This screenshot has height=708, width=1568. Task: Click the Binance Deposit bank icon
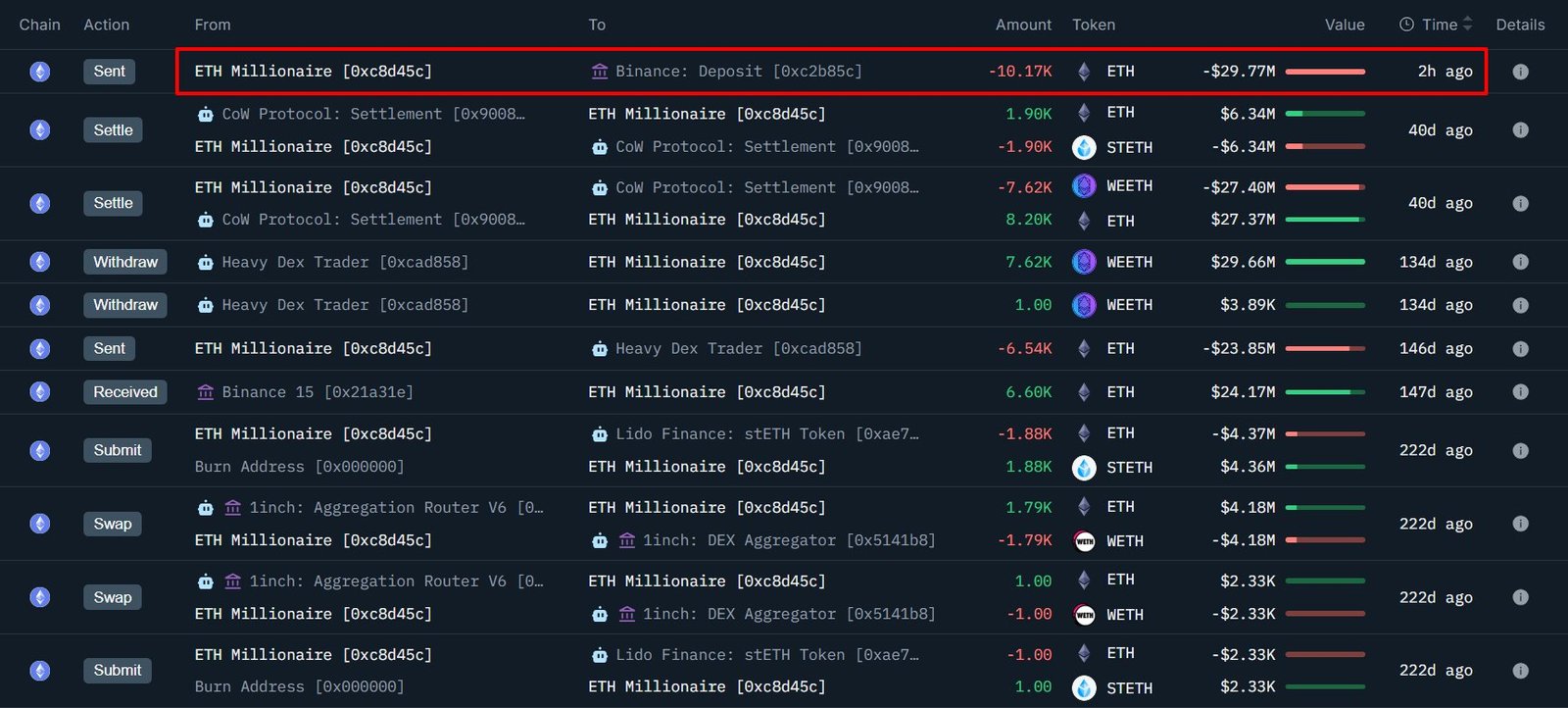(600, 72)
